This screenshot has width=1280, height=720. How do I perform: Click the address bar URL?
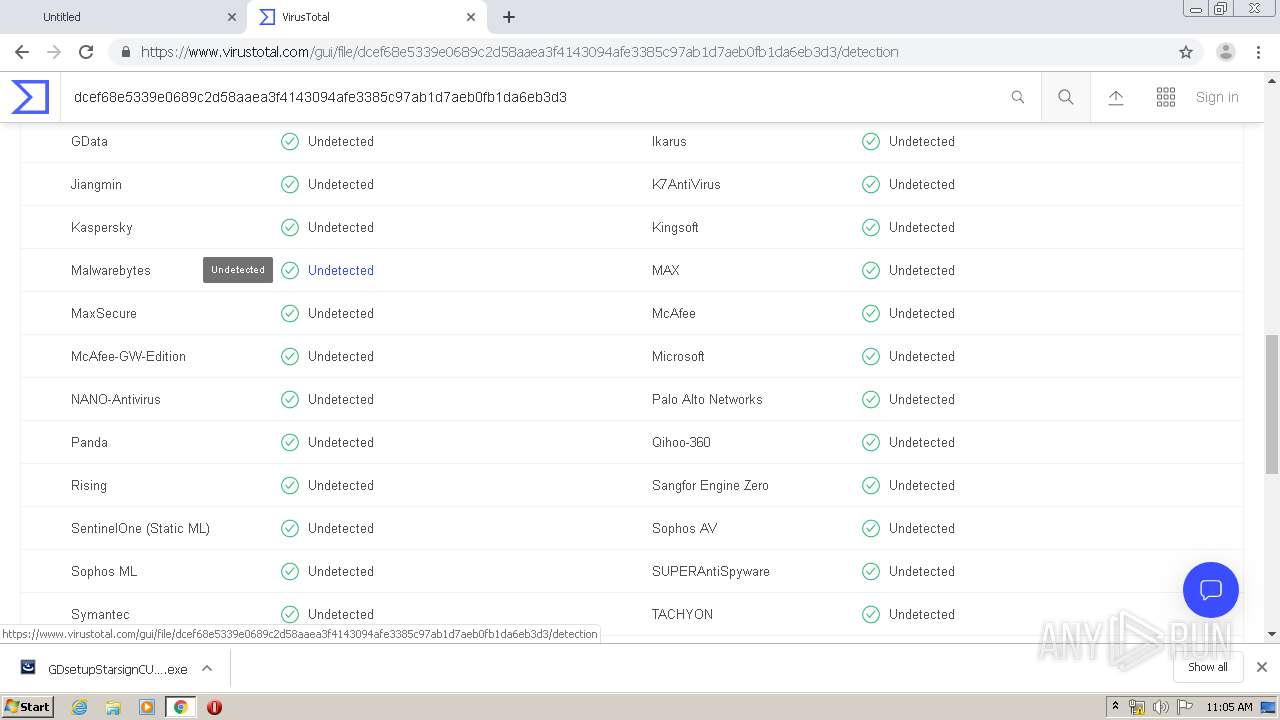pyautogui.click(x=519, y=52)
